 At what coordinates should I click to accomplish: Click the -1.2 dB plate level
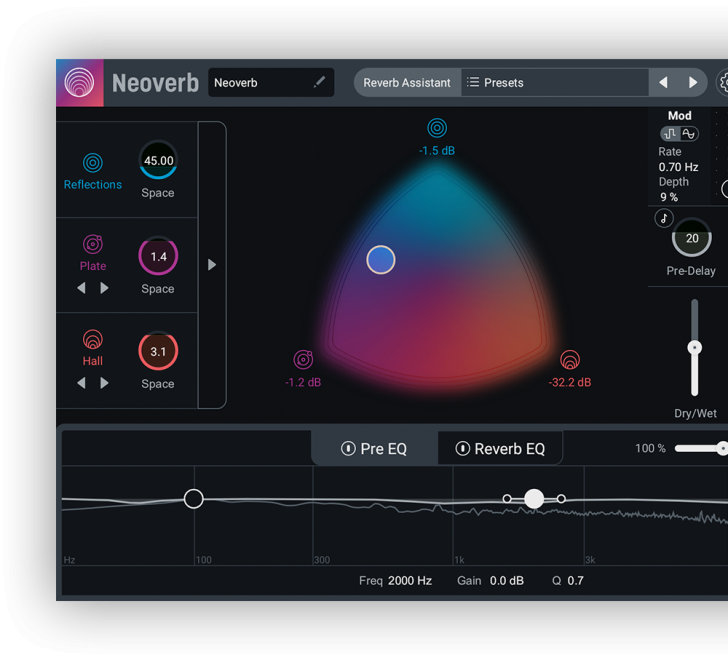[303, 382]
